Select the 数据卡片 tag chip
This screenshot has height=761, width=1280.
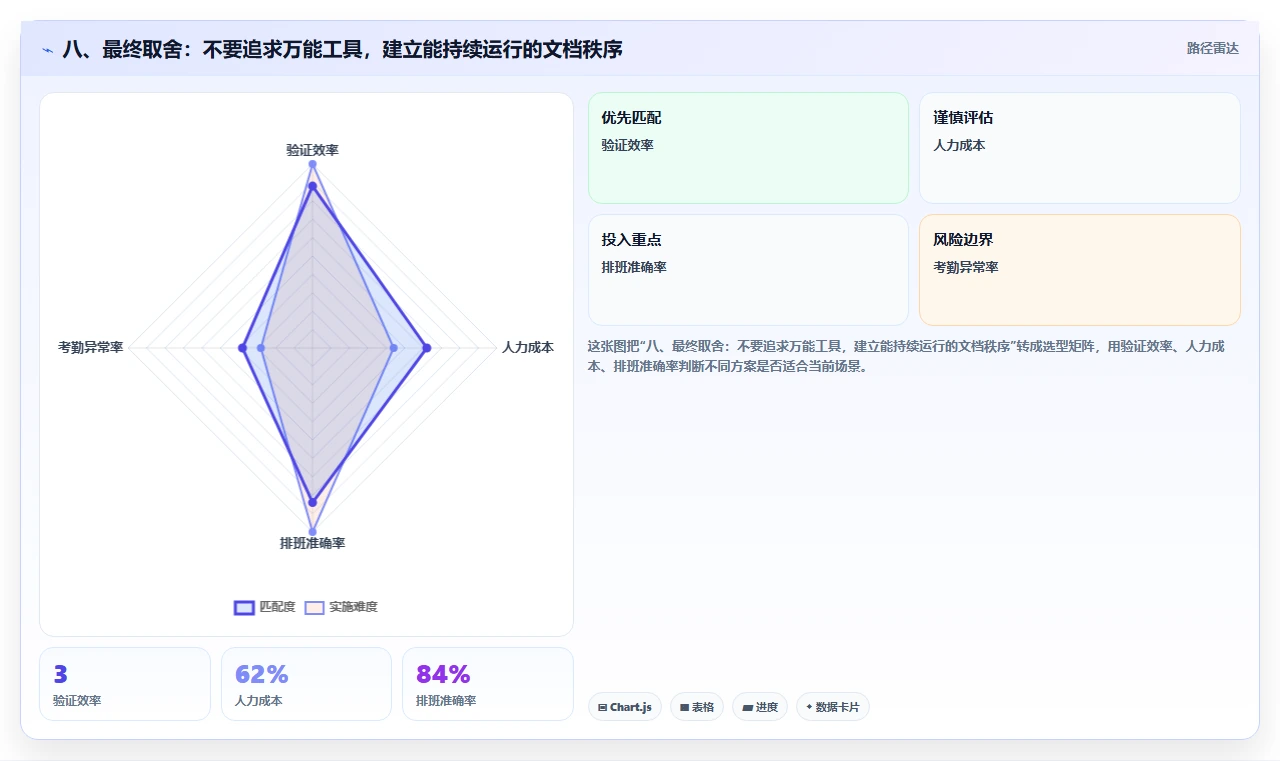(x=833, y=707)
